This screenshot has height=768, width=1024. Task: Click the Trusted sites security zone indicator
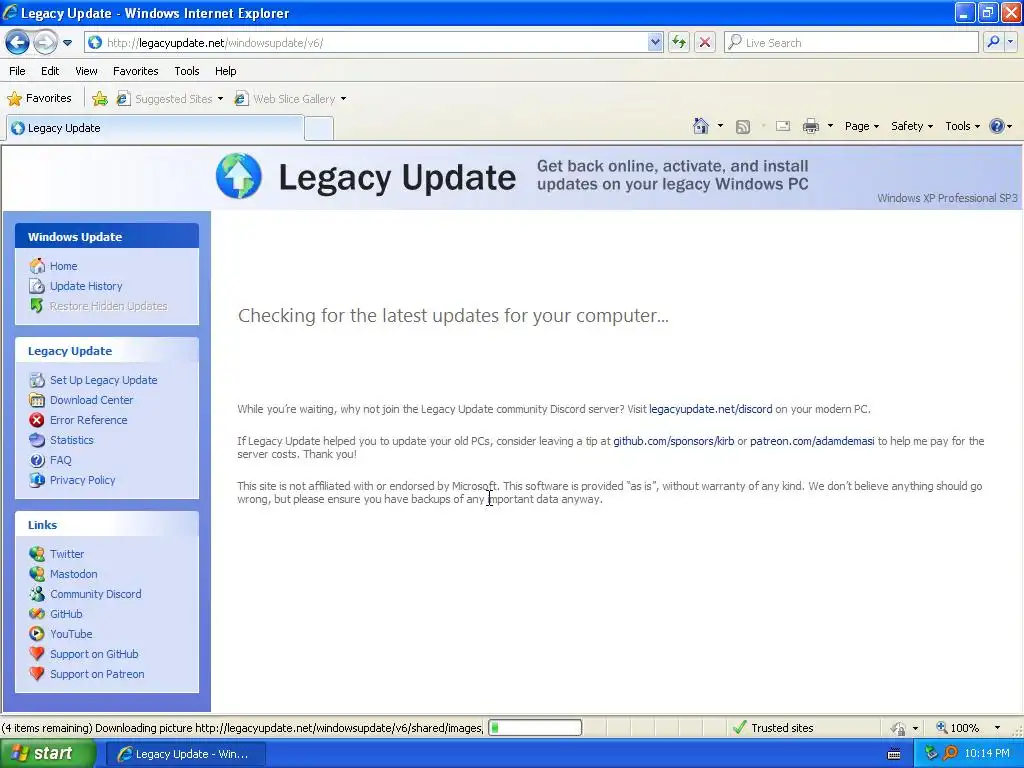[x=773, y=728]
